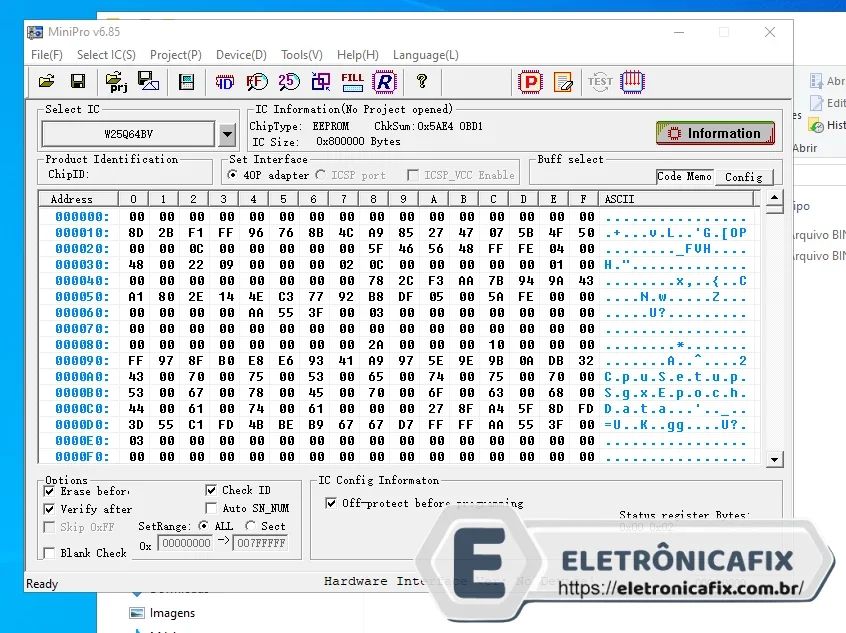Click the hex view scroll up arrow
Viewport: 846px width, 633px height.
coord(774,198)
